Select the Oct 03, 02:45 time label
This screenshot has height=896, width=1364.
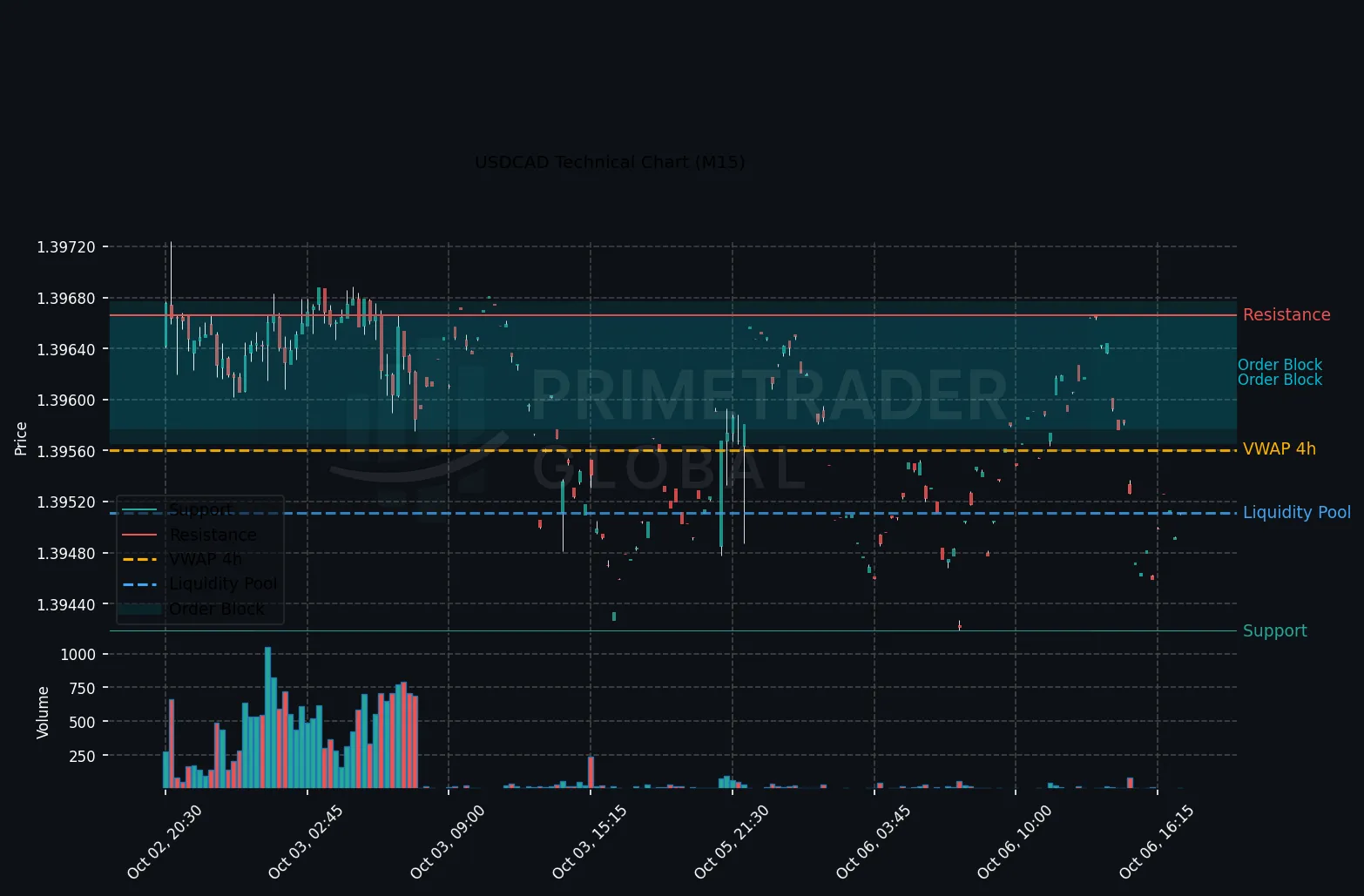[306, 841]
